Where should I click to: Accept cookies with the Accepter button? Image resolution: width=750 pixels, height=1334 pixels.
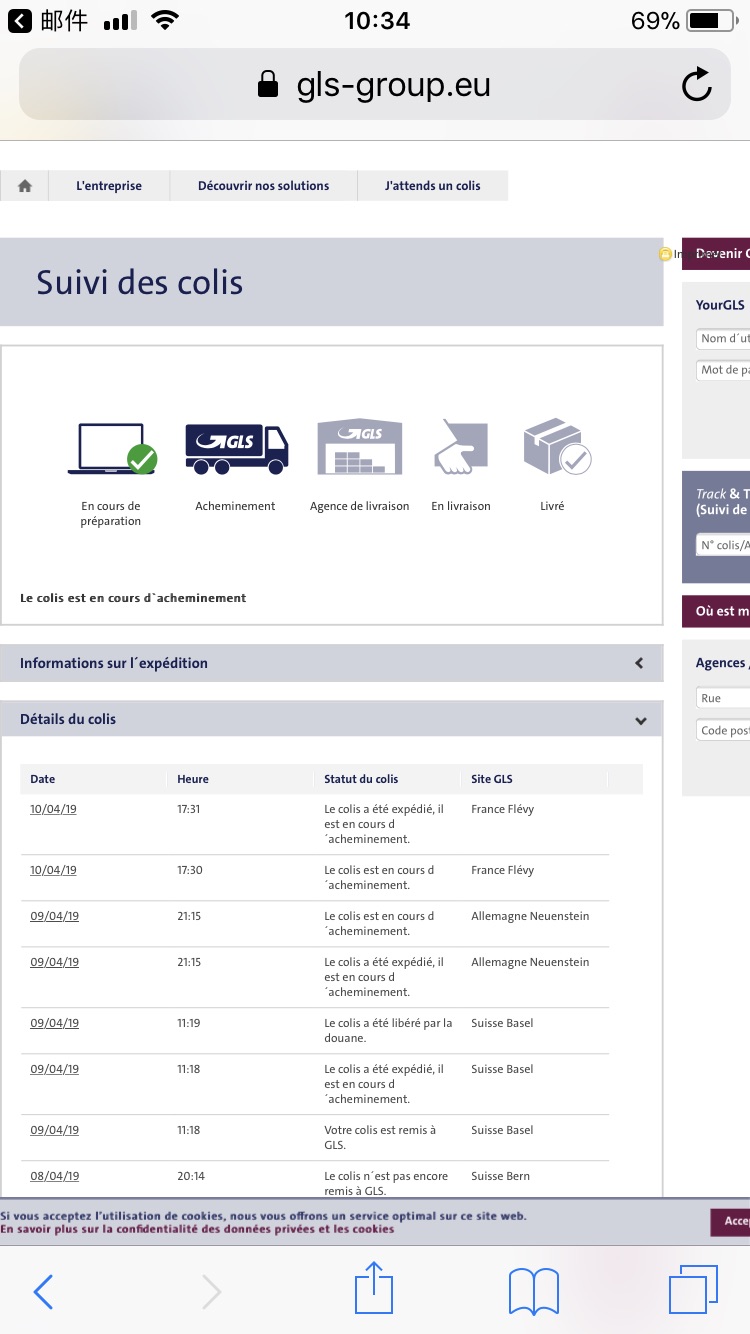(x=731, y=1221)
